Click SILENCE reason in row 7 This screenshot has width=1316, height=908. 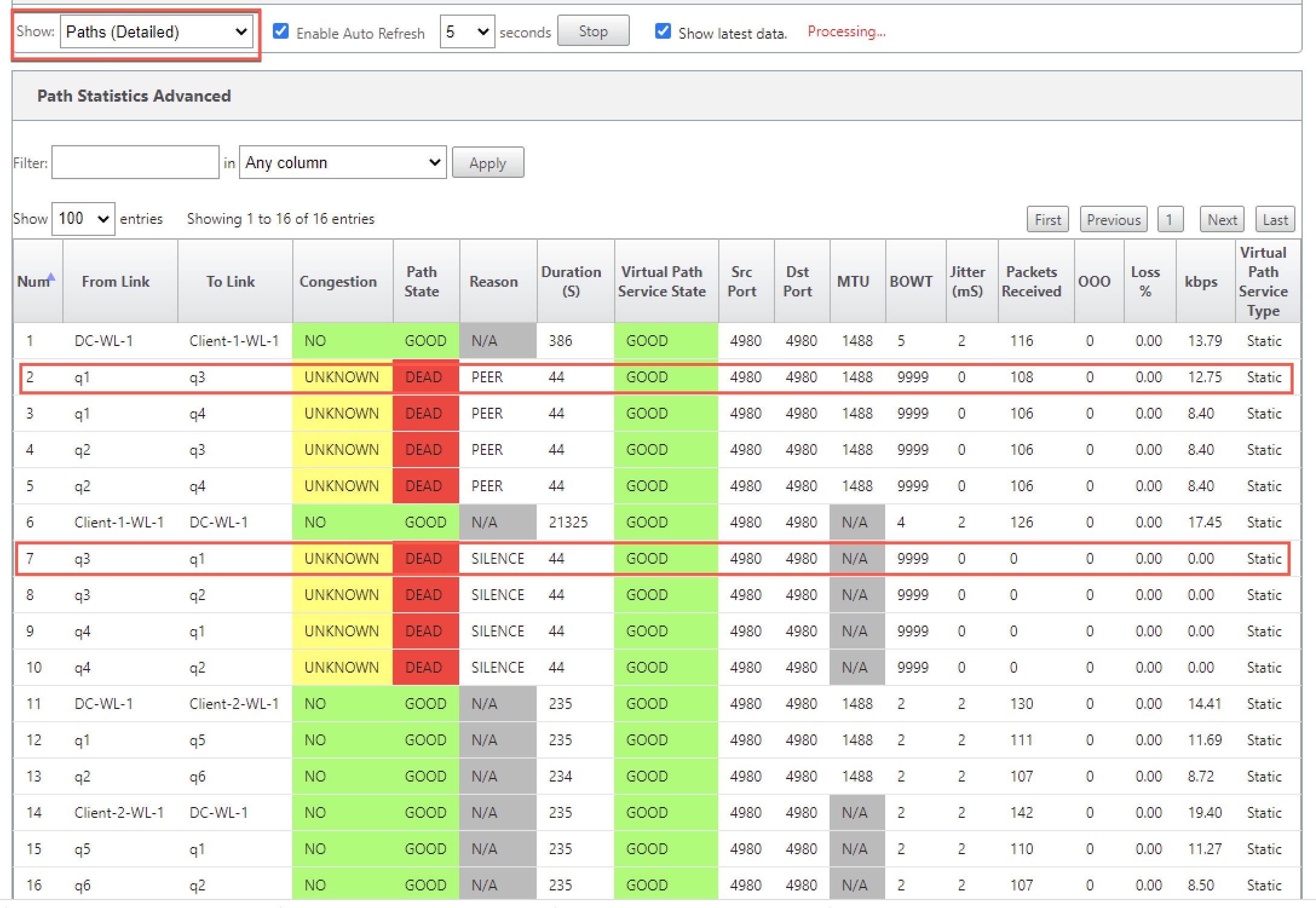coord(498,558)
